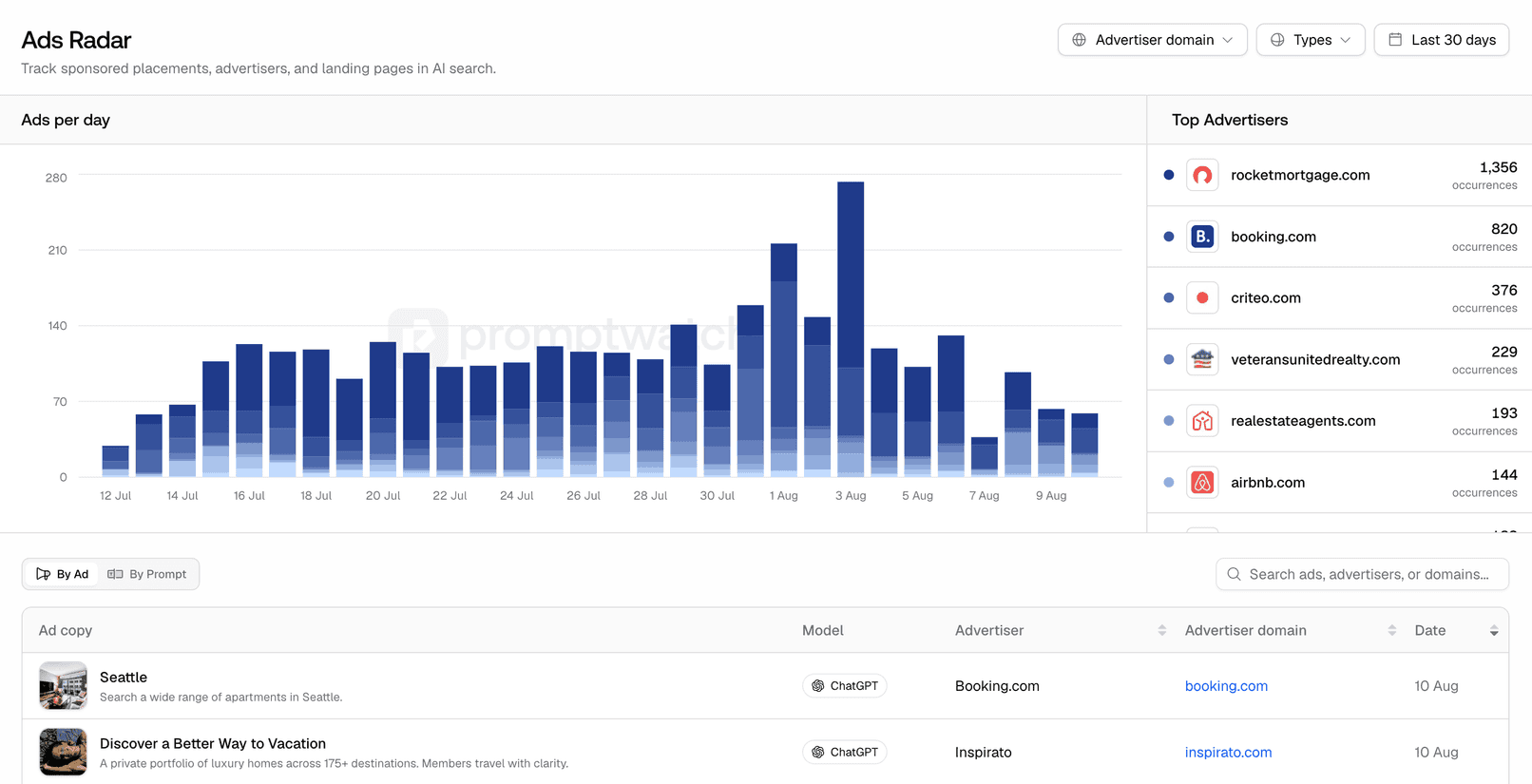Click the Booking.com advertiser cell
1532x784 pixels.
tap(997, 686)
